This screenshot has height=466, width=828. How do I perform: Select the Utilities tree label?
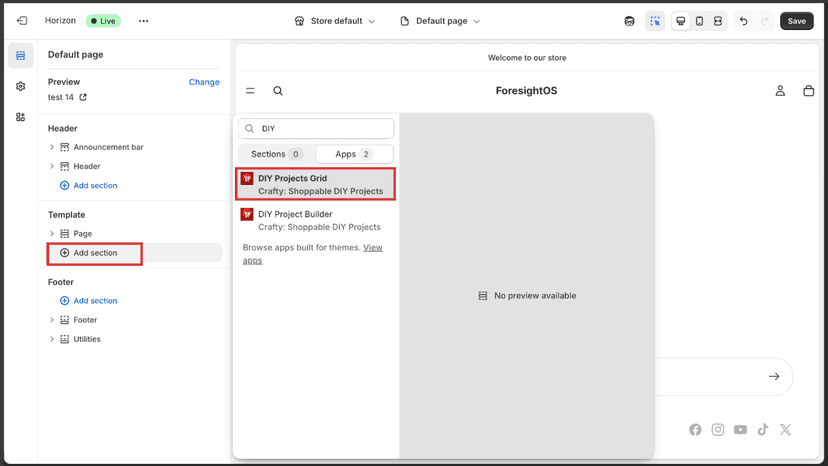tap(87, 339)
